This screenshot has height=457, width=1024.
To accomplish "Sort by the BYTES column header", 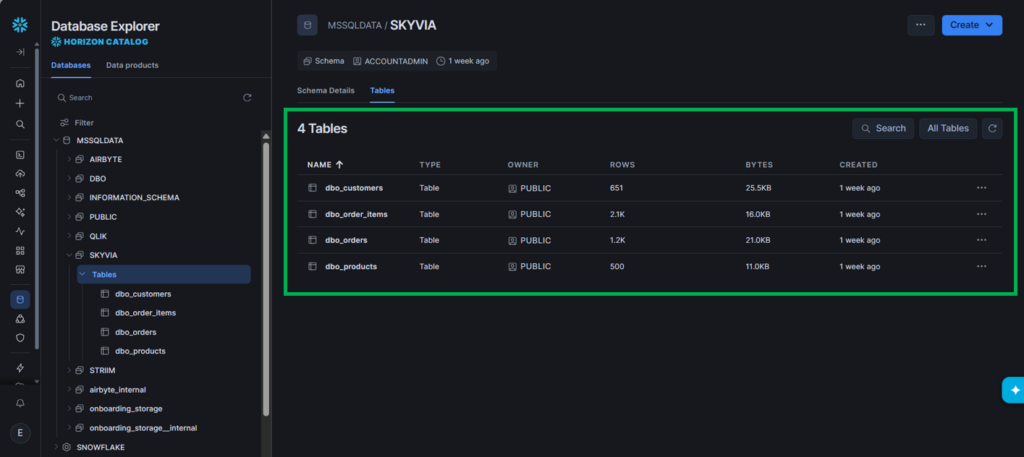I will (759, 165).
